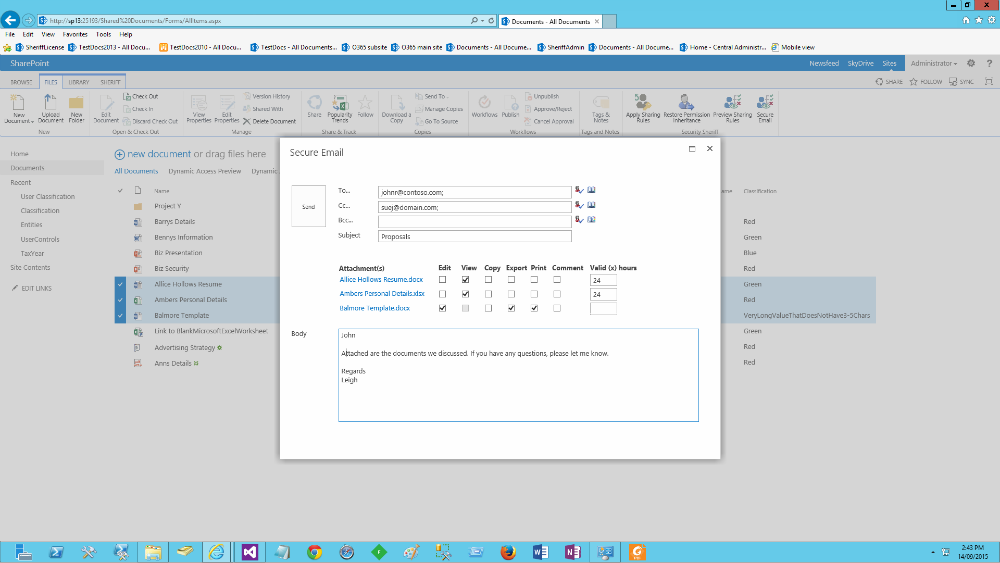Screen dimensions: 1000x563
Task: Untick View for Alice Hollows Resume.docx
Action: (466, 279)
